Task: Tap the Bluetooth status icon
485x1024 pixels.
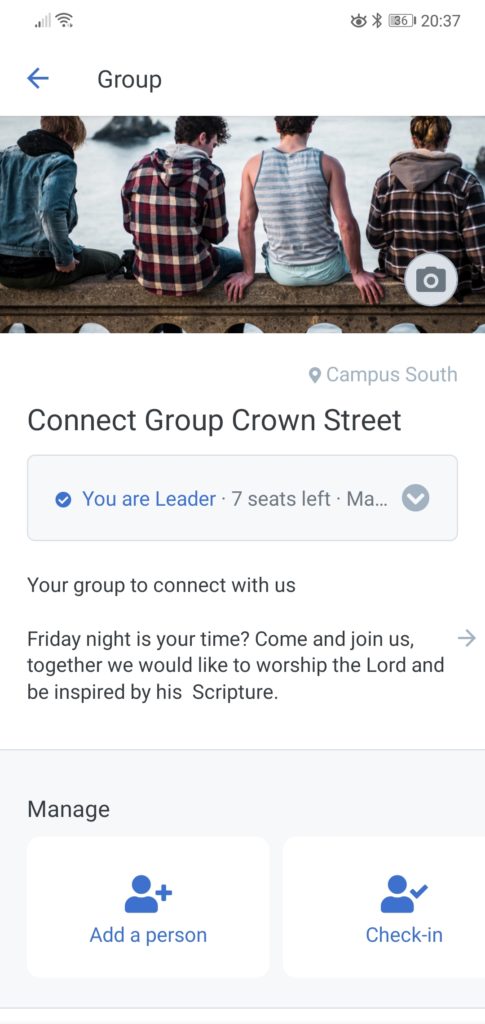Action: click(x=376, y=21)
